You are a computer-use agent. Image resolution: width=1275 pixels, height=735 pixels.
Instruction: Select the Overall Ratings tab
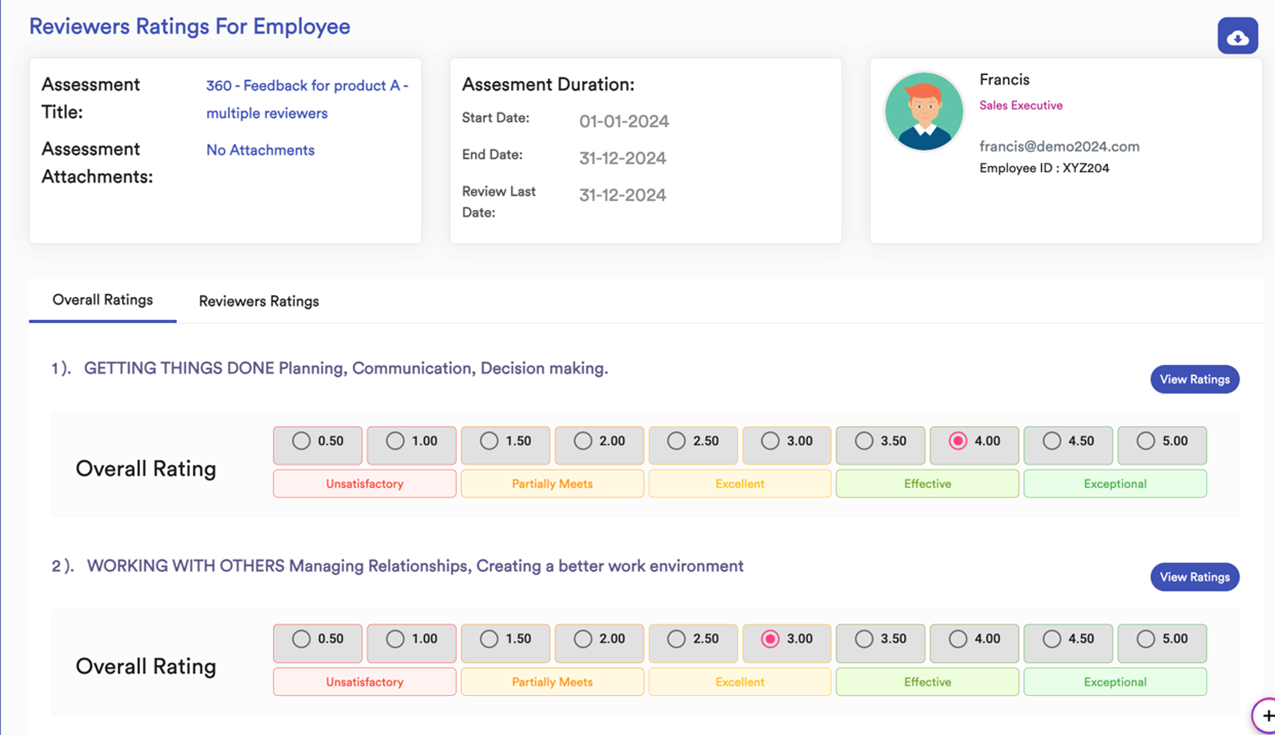coord(102,300)
